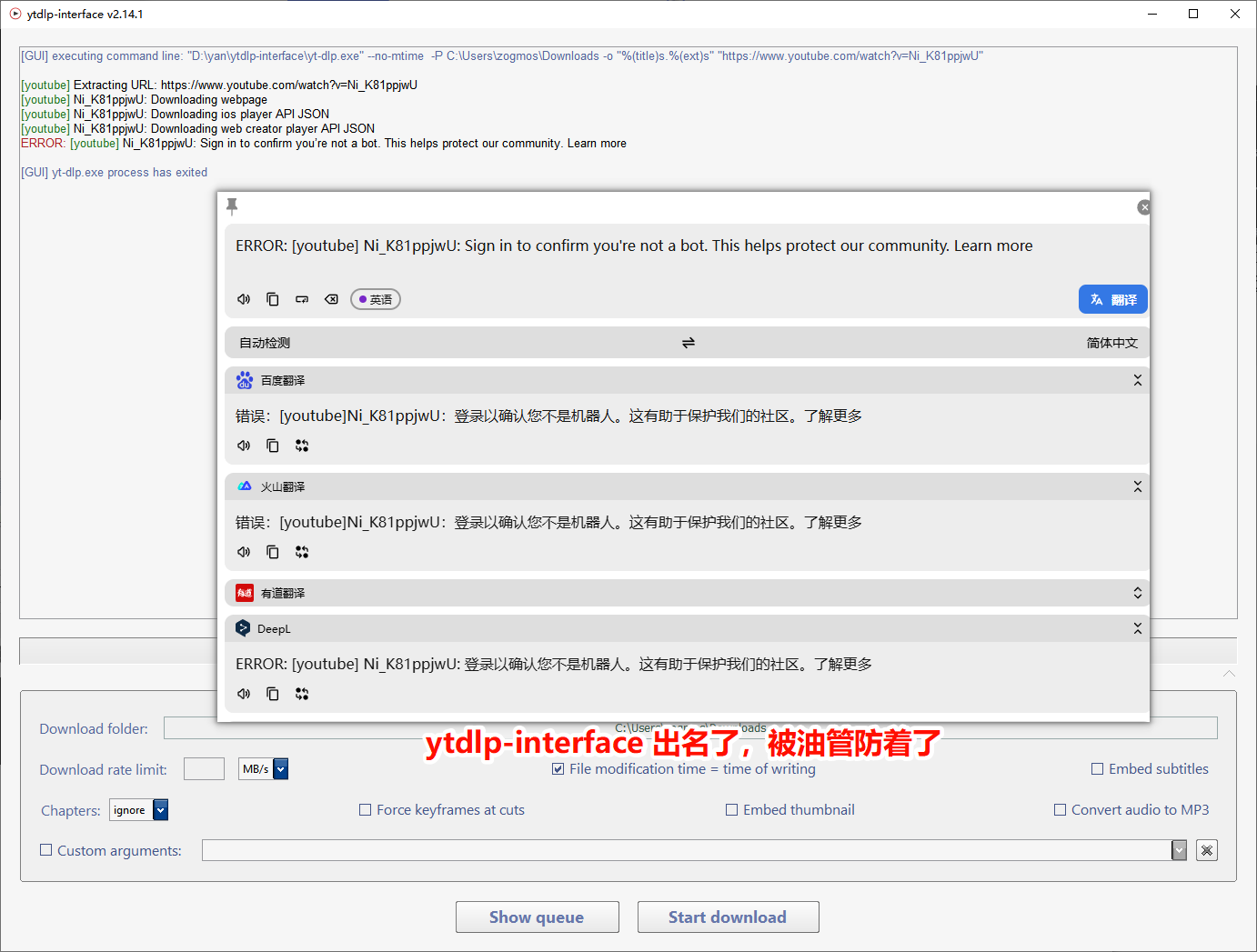
Task: Enable the Embed subtitles option
Action: [x=1097, y=768]
